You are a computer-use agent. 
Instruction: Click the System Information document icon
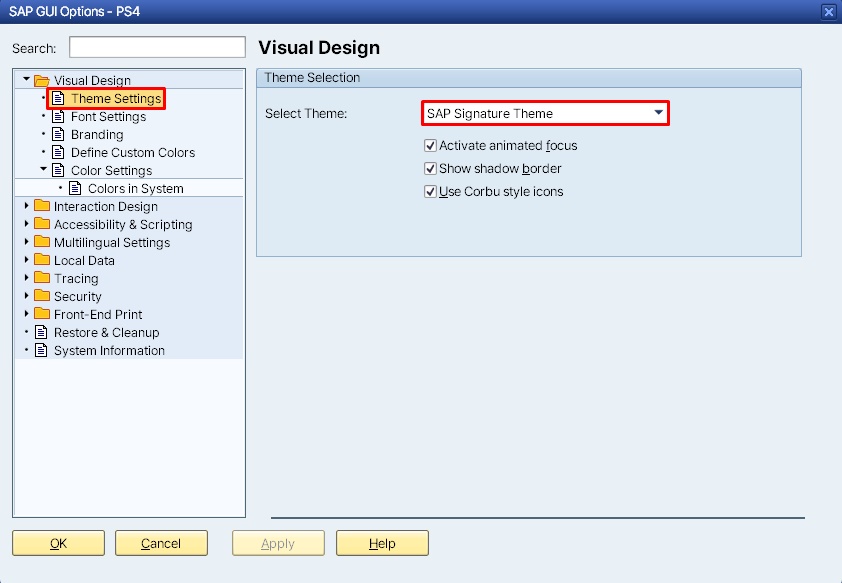(x=41, y=351)
